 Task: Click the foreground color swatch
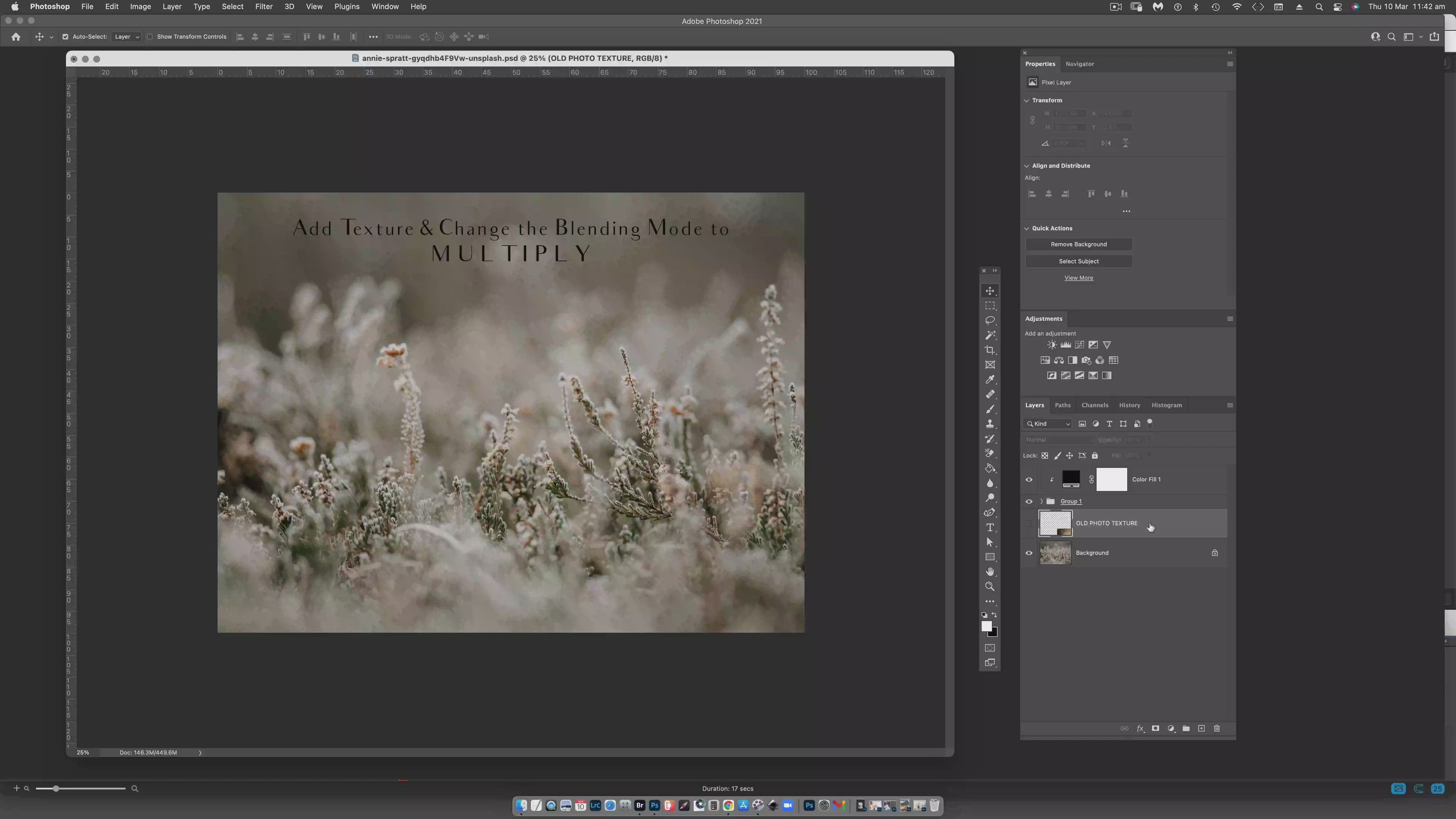coord(986,626)
